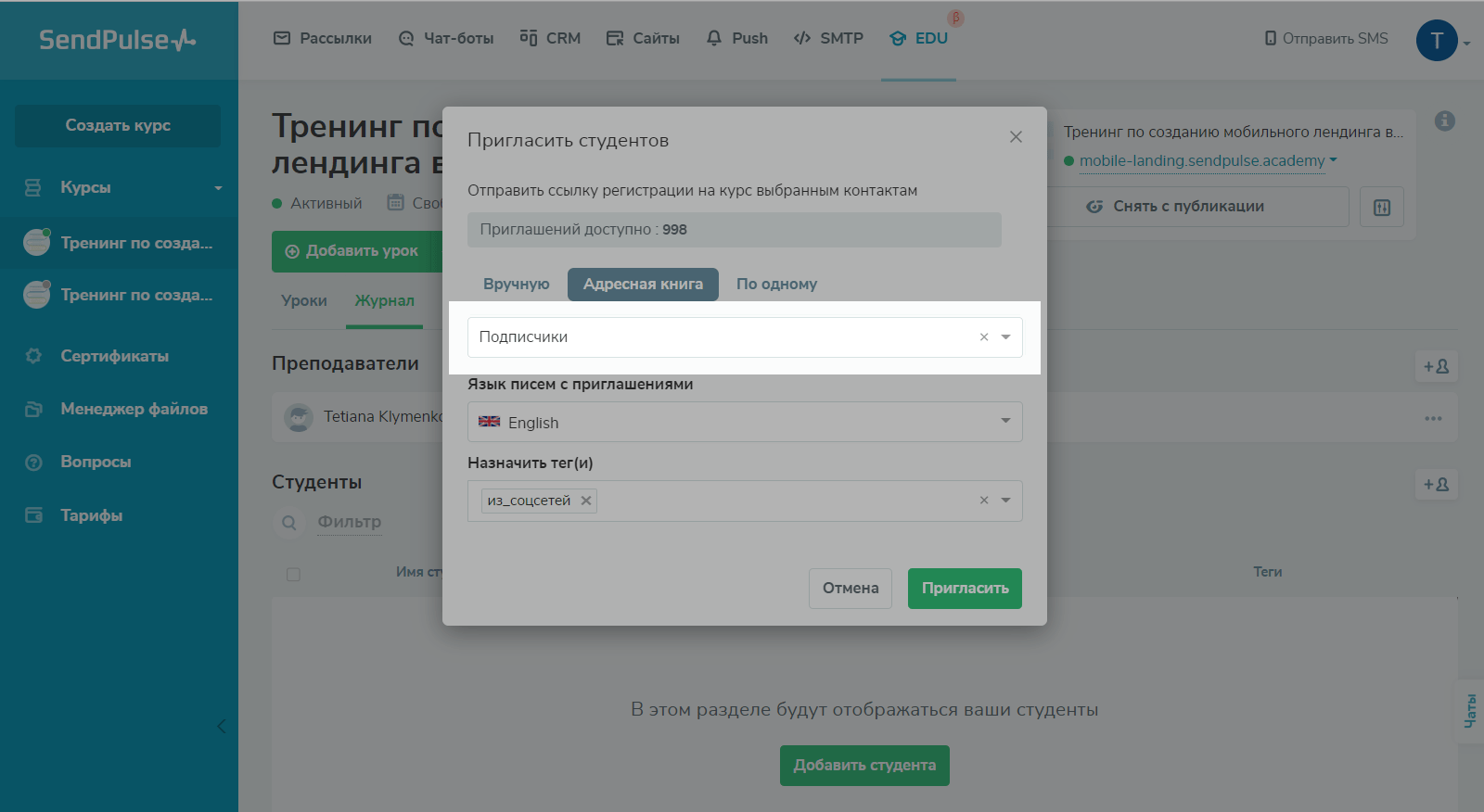The image size is (1484, 812).
Task: Close the Пригласить студентов dialog
Action: tap(1016, 137)
